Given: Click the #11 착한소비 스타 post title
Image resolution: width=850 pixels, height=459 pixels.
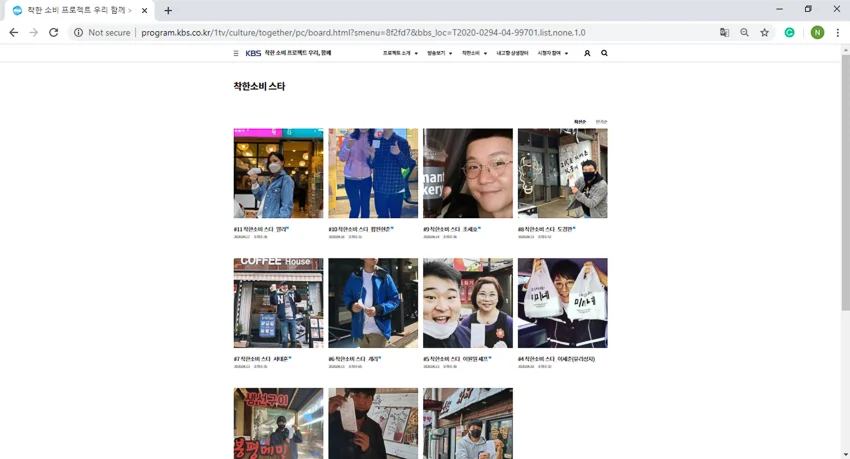Looking at the screenshot, I should 261,229.
